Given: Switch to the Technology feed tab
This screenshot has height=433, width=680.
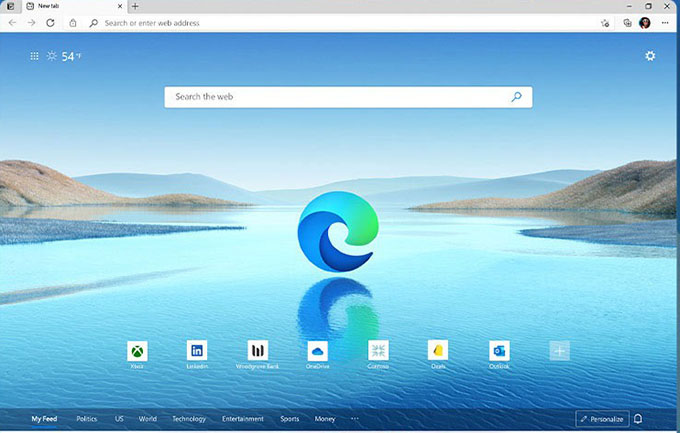Looking at the screenshot, I should coord(189,419).
